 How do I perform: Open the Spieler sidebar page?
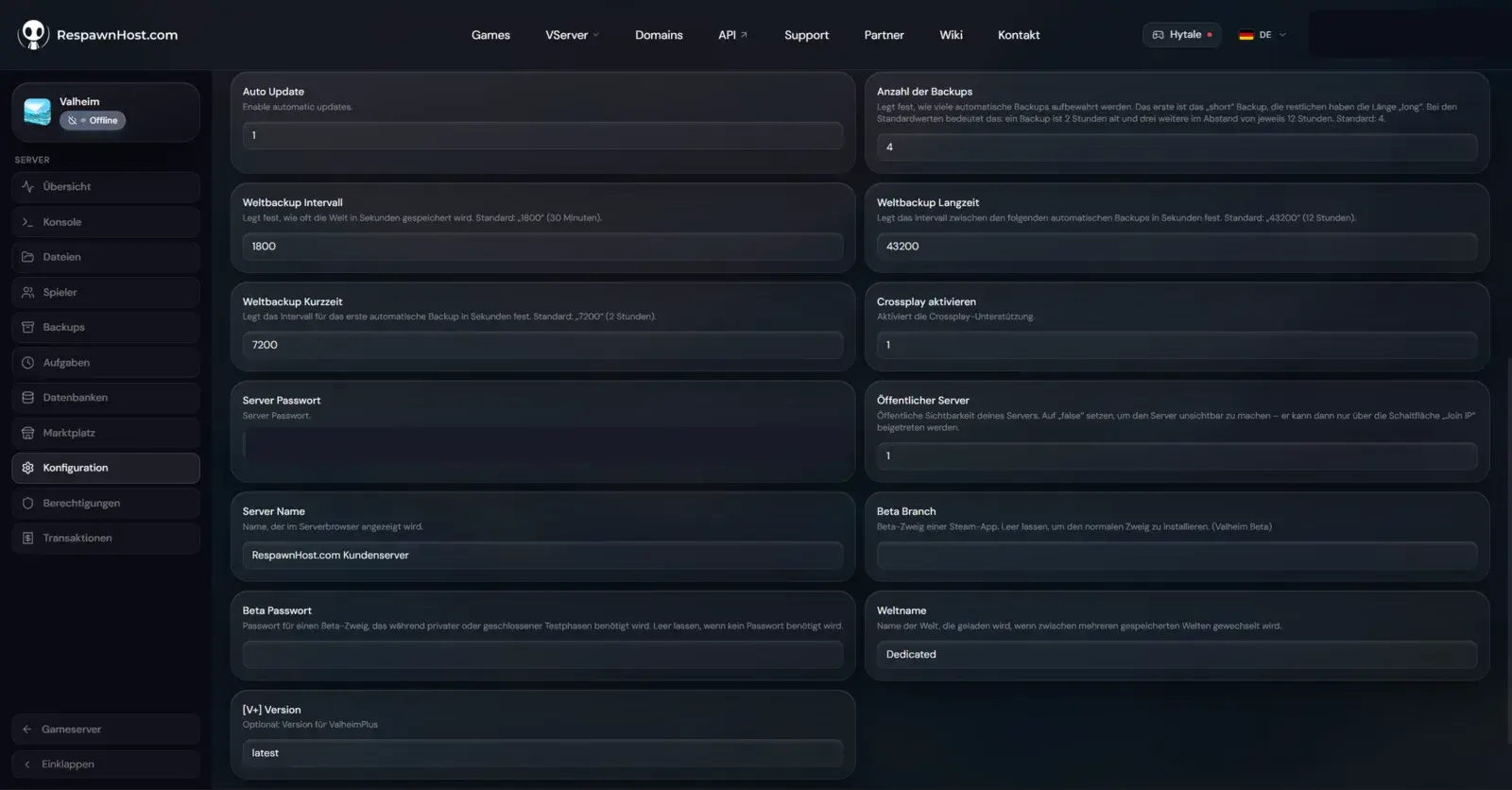tap(106, 292)
